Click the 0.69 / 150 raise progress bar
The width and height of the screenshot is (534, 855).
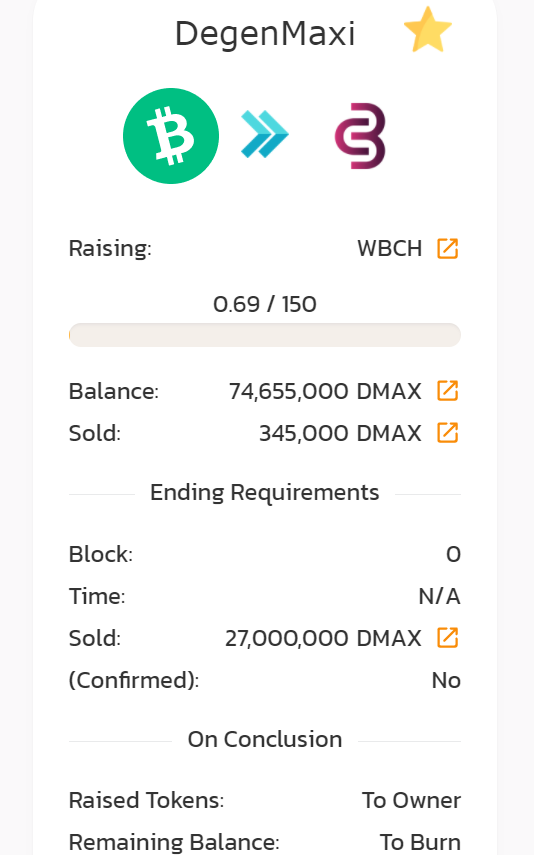coord(265,335)
